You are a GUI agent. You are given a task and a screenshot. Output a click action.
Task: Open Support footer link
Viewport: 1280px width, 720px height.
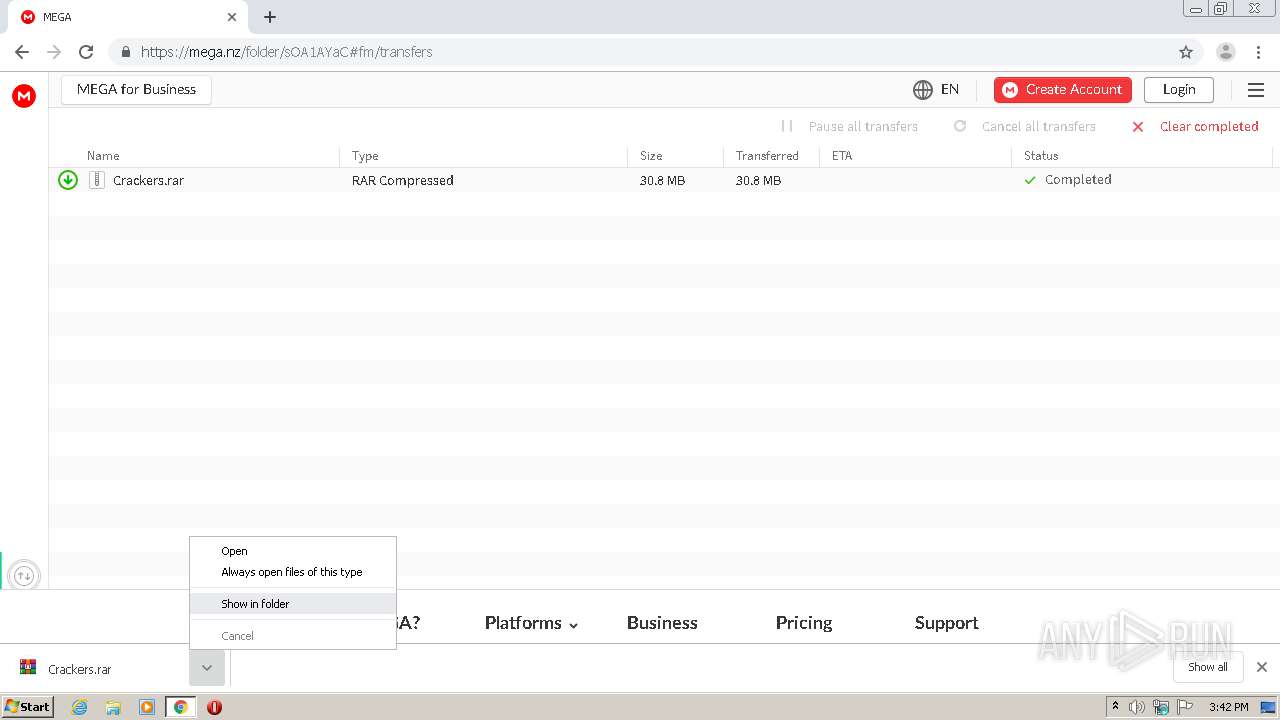tap(946, 623)
